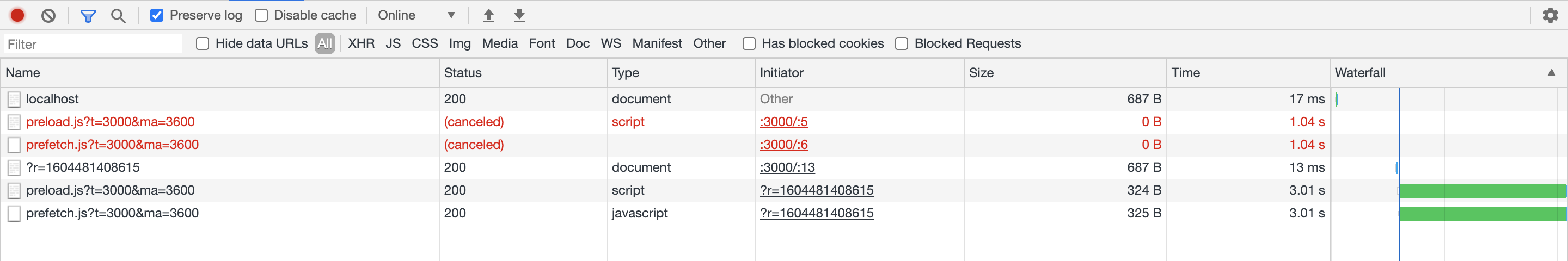Filter requests by XHR type
This screenshot has height=261, width=1568.
pyautogui.click(x=361, y=44)
